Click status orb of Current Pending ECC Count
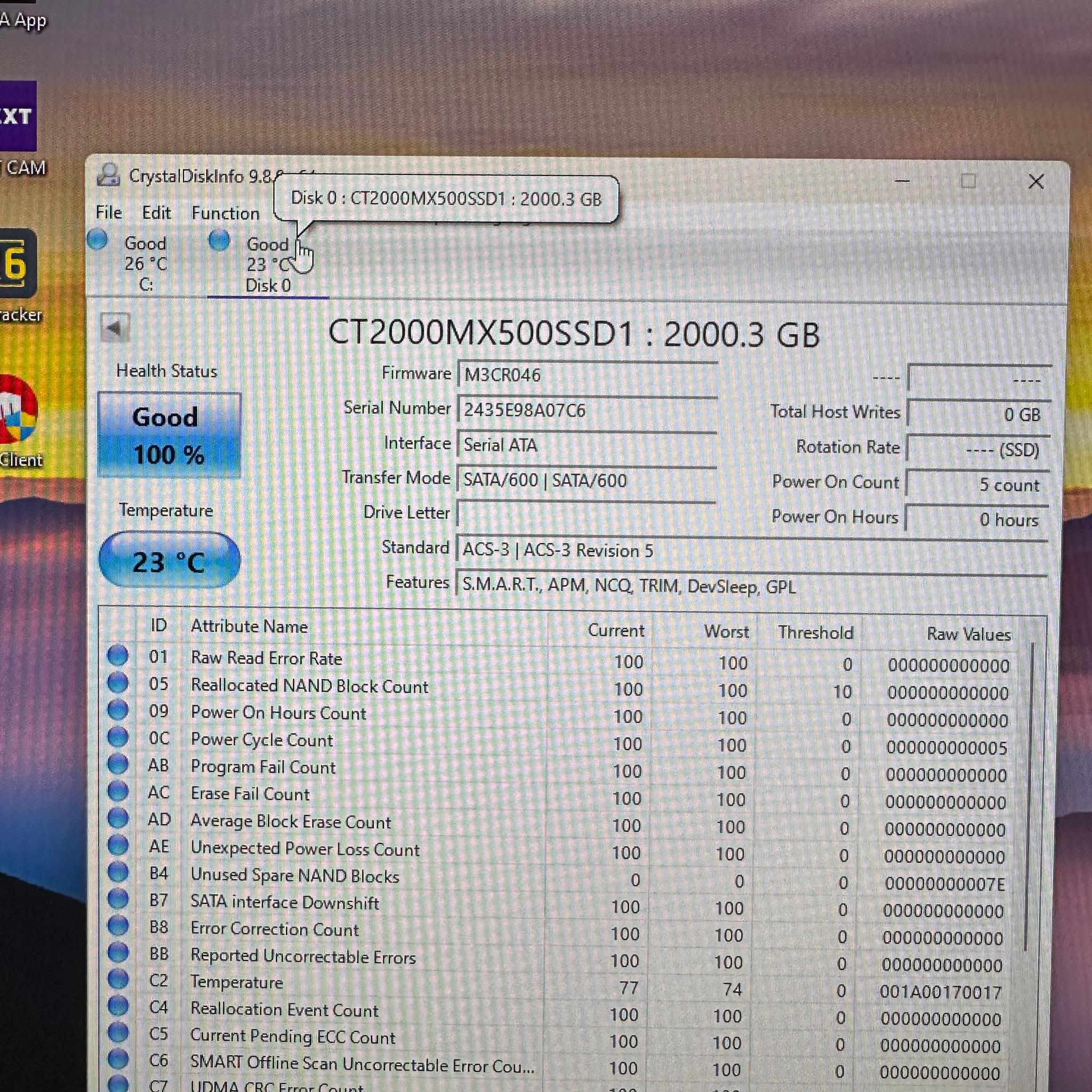 point(117,1033)
